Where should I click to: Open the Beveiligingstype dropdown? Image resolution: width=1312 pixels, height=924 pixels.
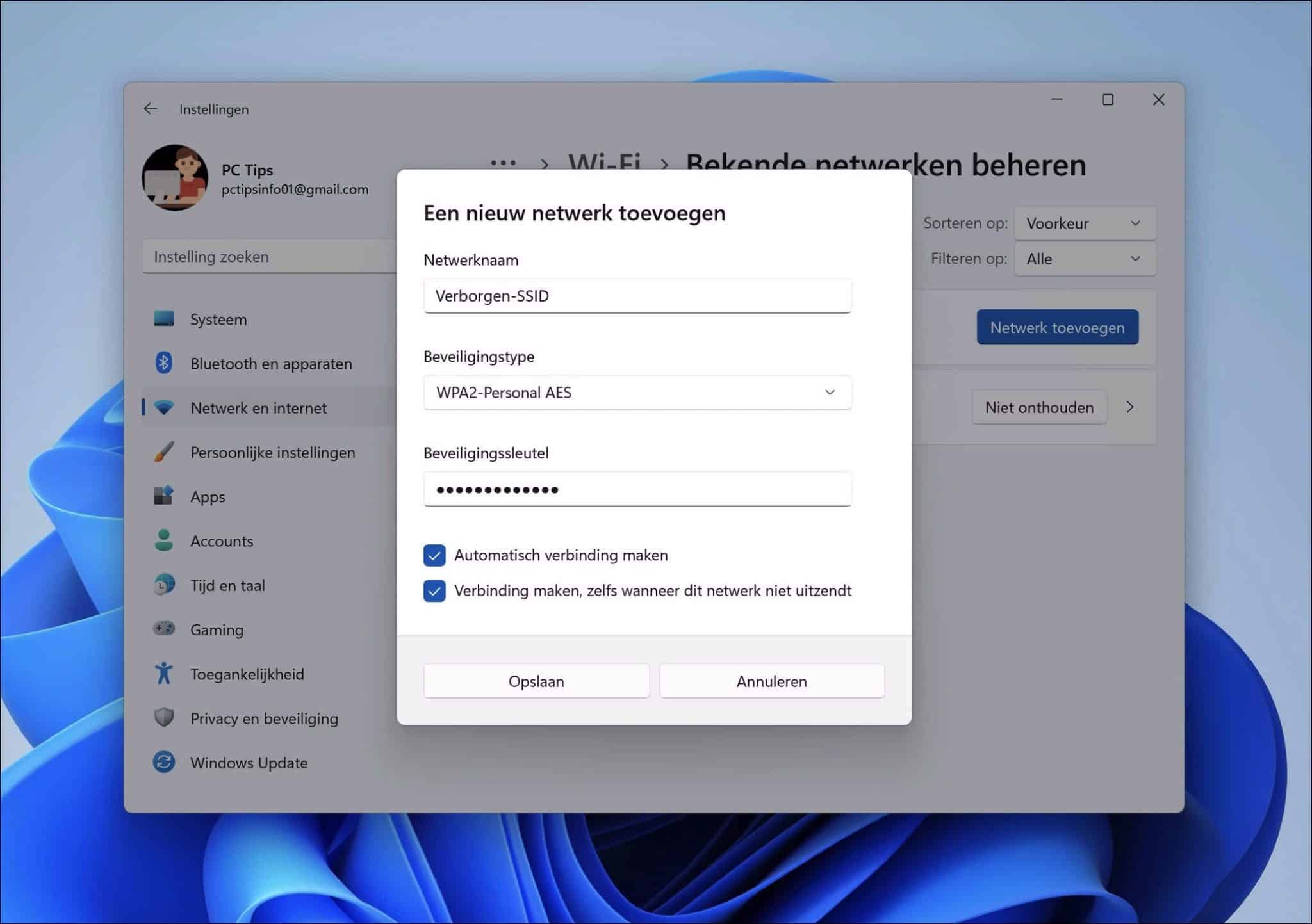click(637, 393)
